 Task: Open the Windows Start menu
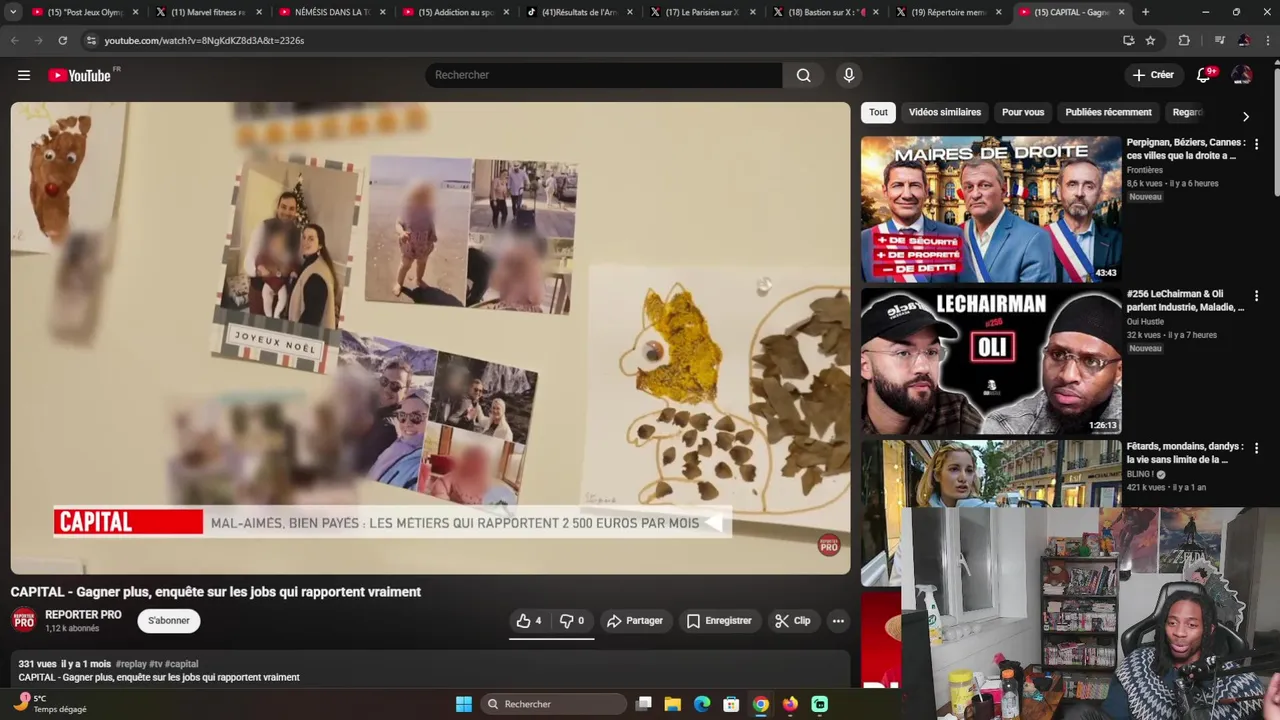point(464,704)
